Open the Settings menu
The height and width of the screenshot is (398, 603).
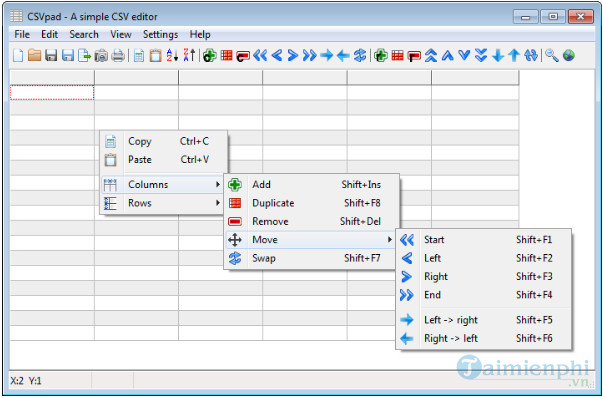[x=160, y=35]
